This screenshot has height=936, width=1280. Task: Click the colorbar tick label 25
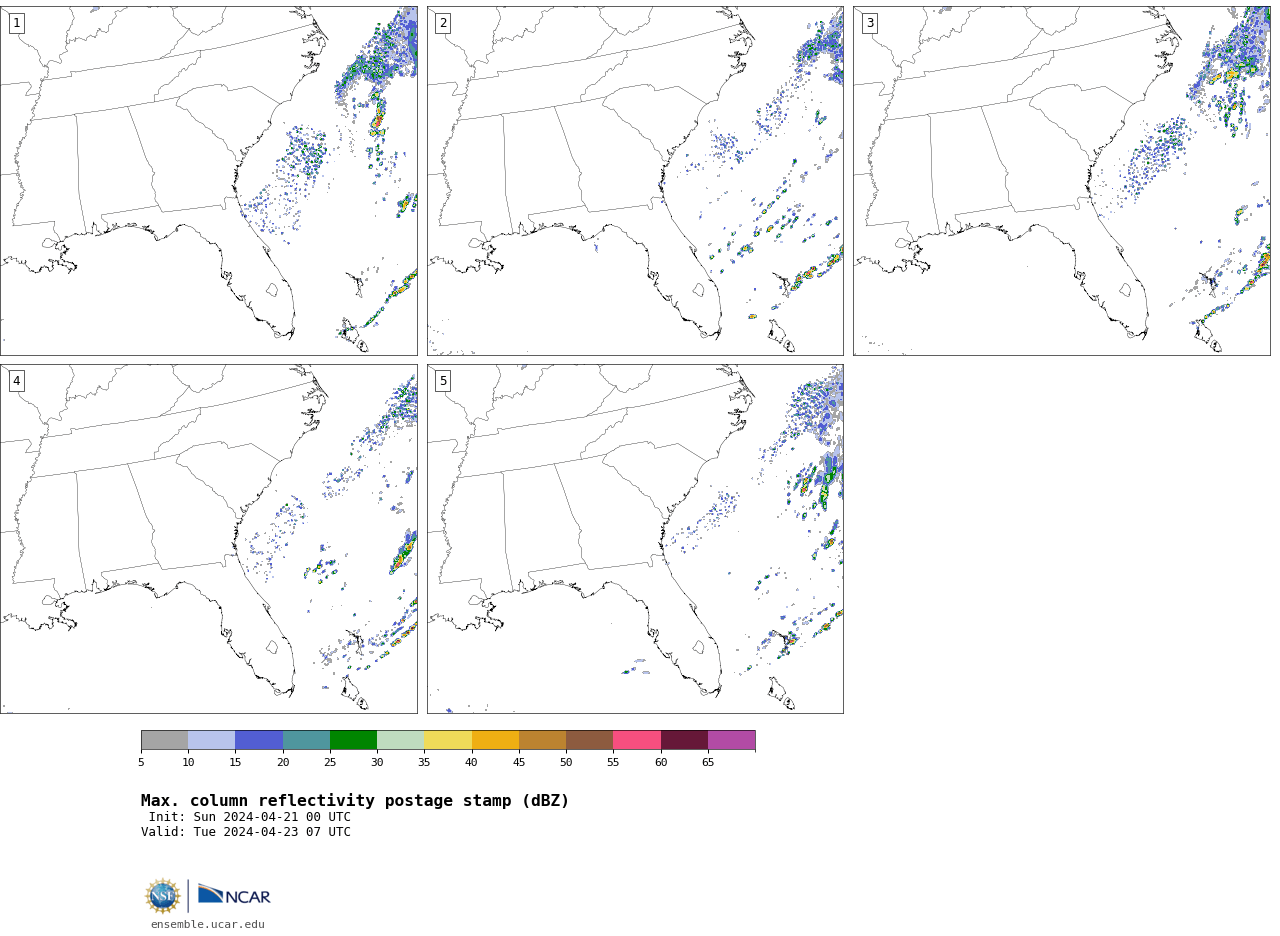point(330,763)
